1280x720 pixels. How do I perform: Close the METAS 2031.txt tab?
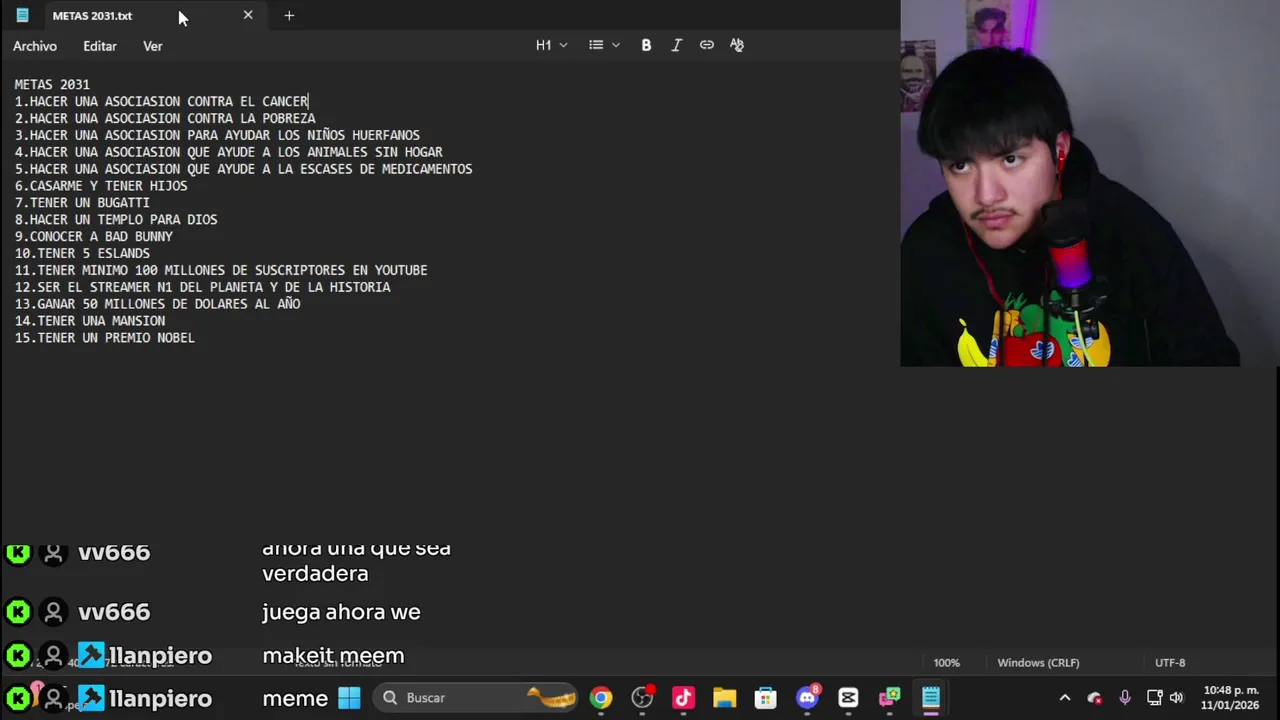(248, 15)
